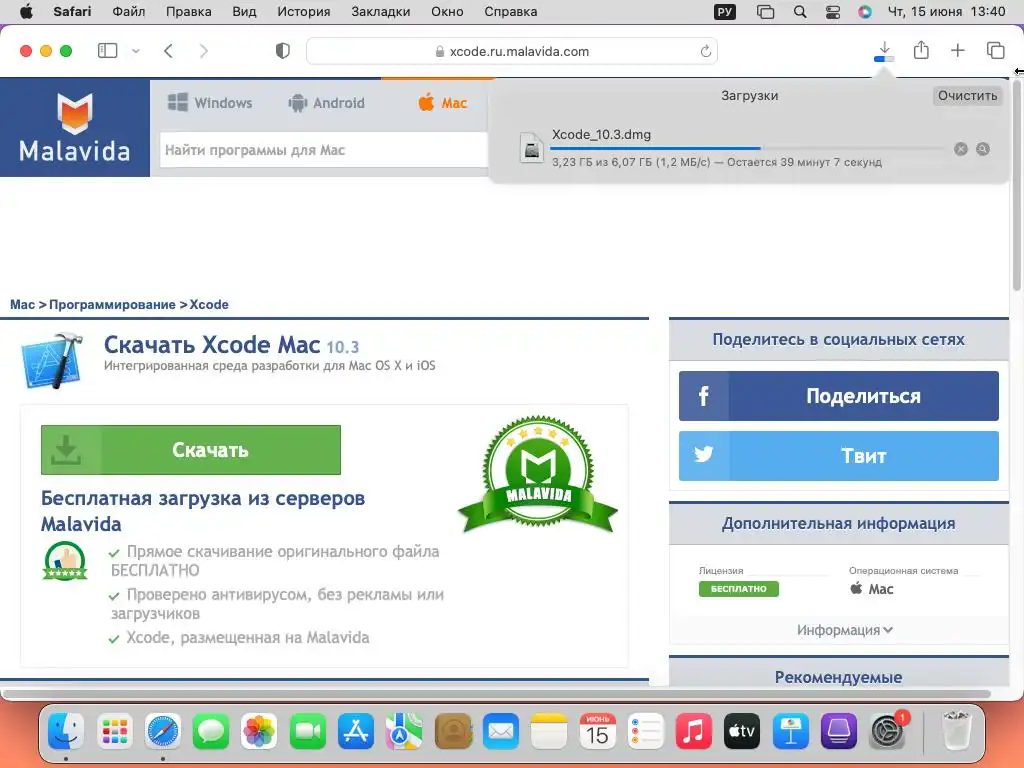Screen dimensions: 1024x768
Task: Expand the sidebar tab group dropdown chevron
Action: [x=136, y=51]
